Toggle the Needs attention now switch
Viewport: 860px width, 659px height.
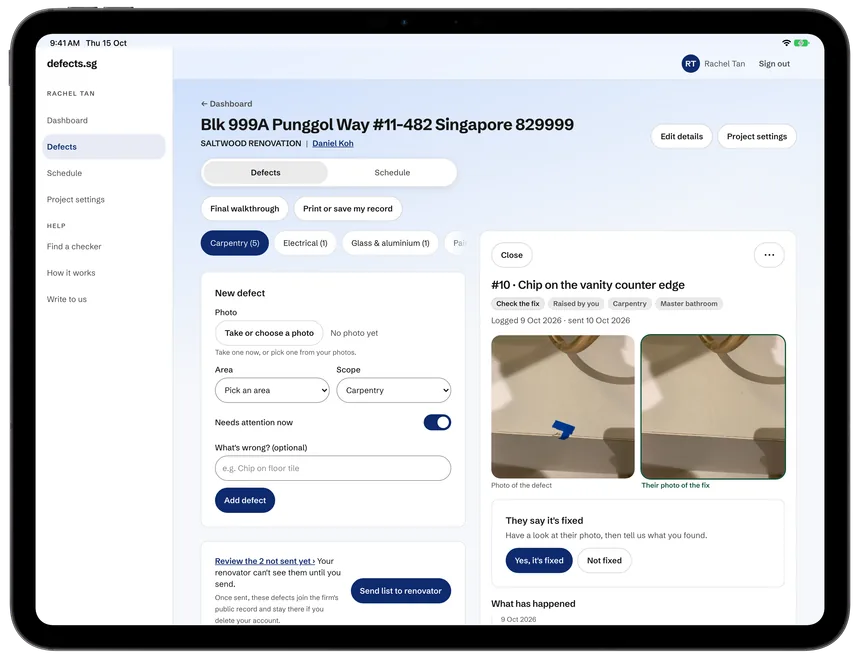437,422
